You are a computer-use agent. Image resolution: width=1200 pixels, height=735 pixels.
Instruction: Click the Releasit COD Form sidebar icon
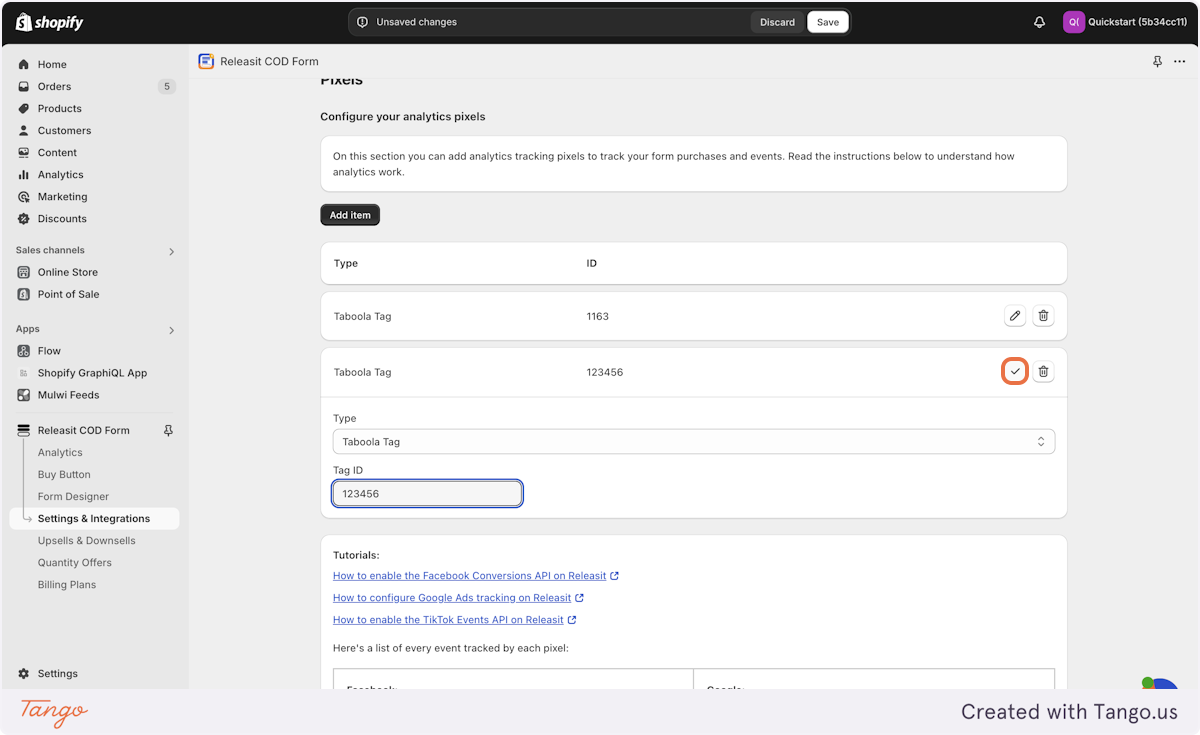click(24, 431)
